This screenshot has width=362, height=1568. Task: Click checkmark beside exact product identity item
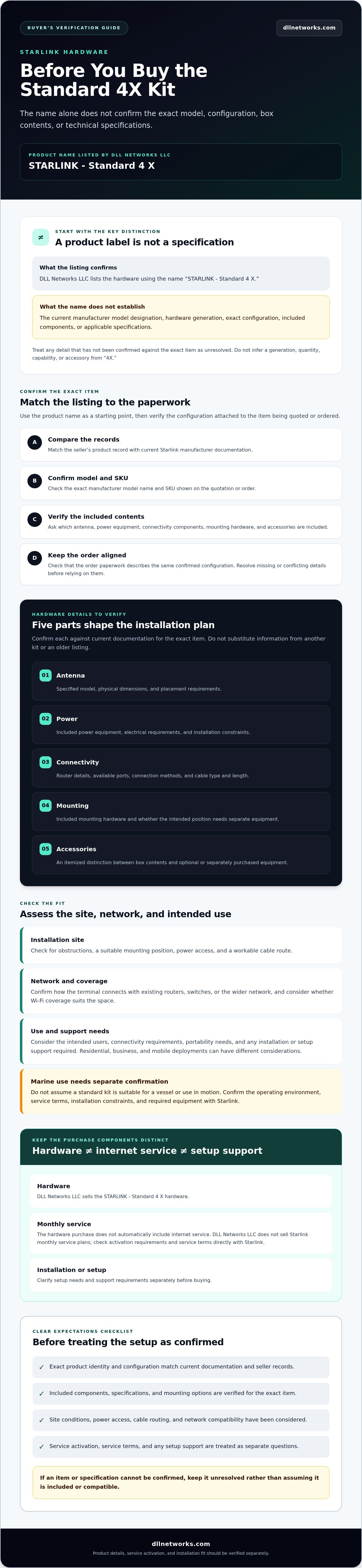(41, 1367)
